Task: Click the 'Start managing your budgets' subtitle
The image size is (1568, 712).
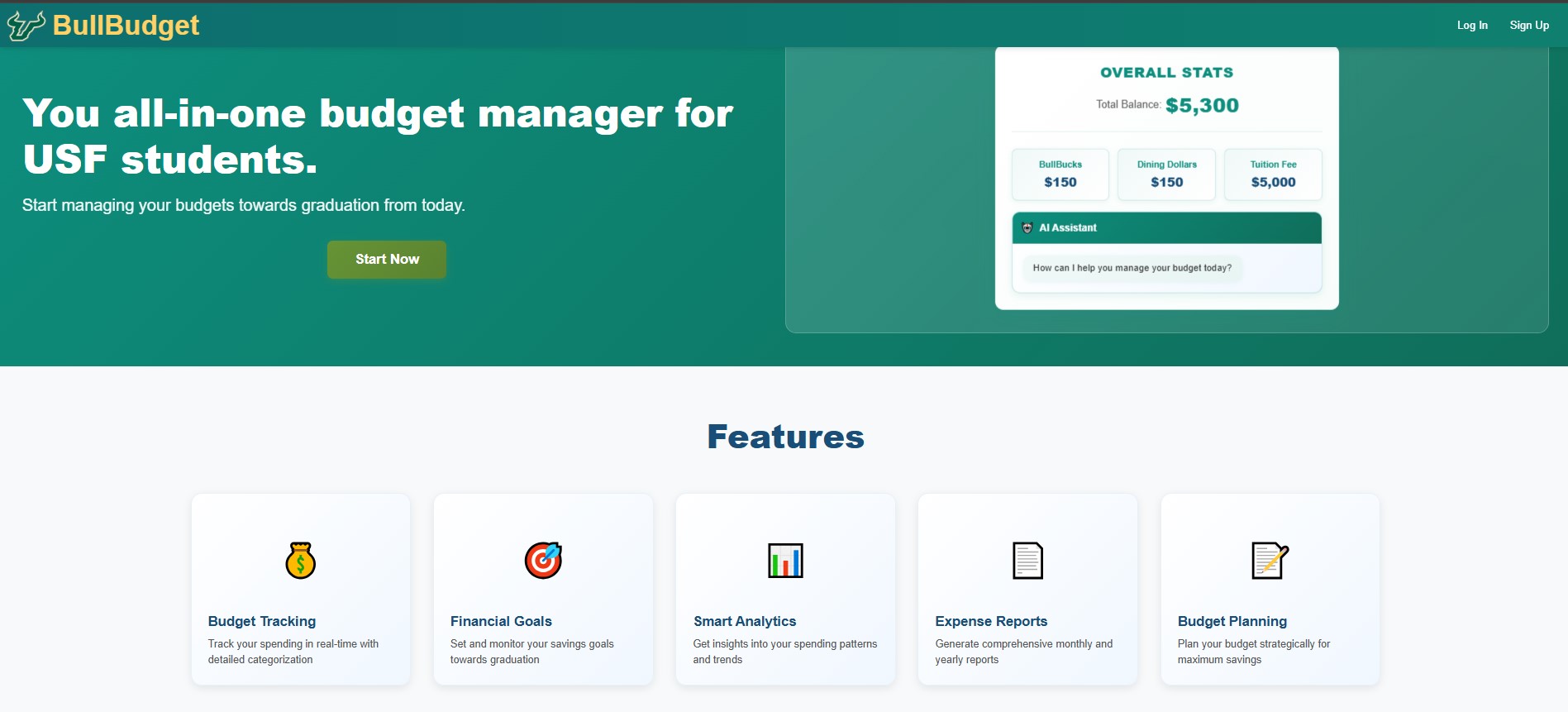Action: [x=244, y=205]
